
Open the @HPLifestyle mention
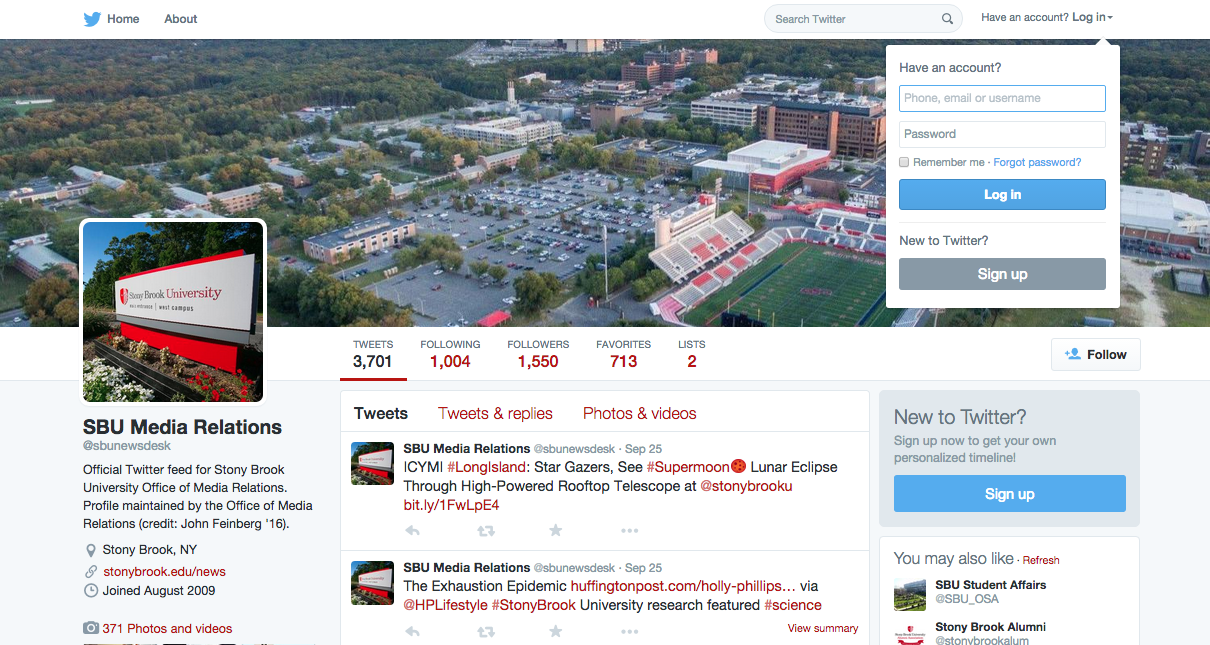445,605
